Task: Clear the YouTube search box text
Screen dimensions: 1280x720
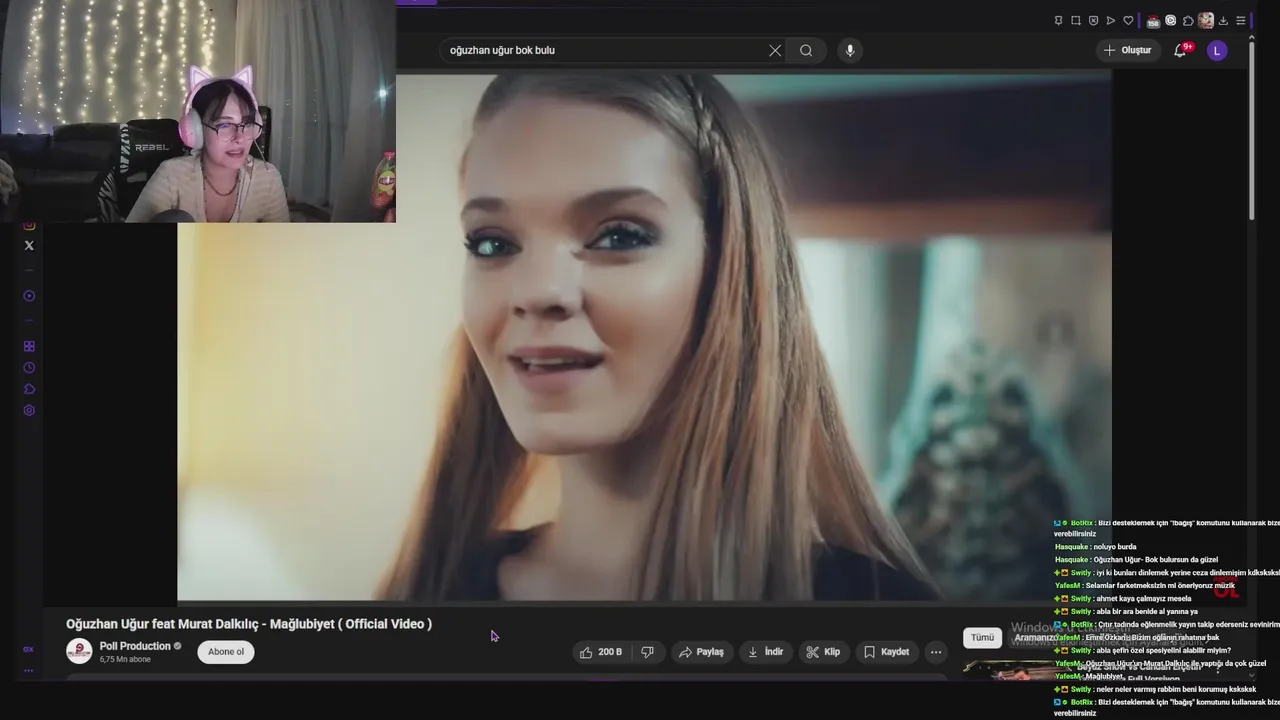Action: tap(775, 50)
